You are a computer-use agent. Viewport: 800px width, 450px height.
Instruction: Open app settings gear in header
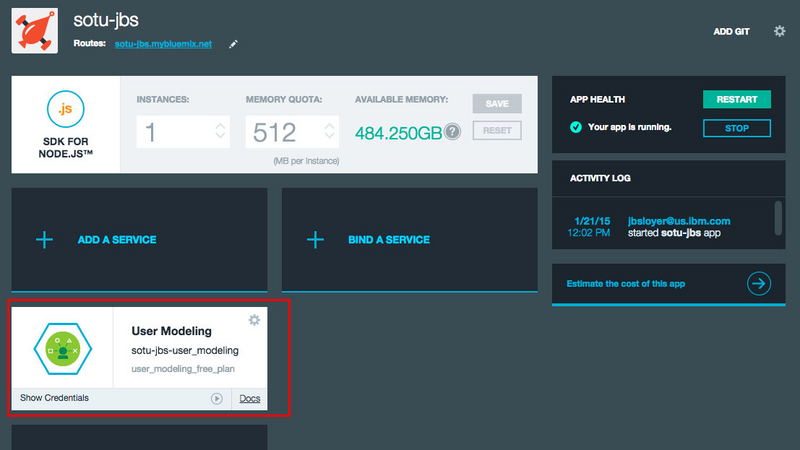779,31
